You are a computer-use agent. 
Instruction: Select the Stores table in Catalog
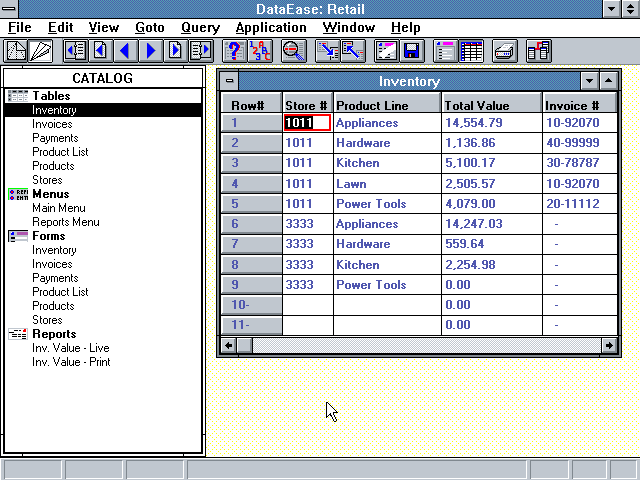click(x=47, y=180)
